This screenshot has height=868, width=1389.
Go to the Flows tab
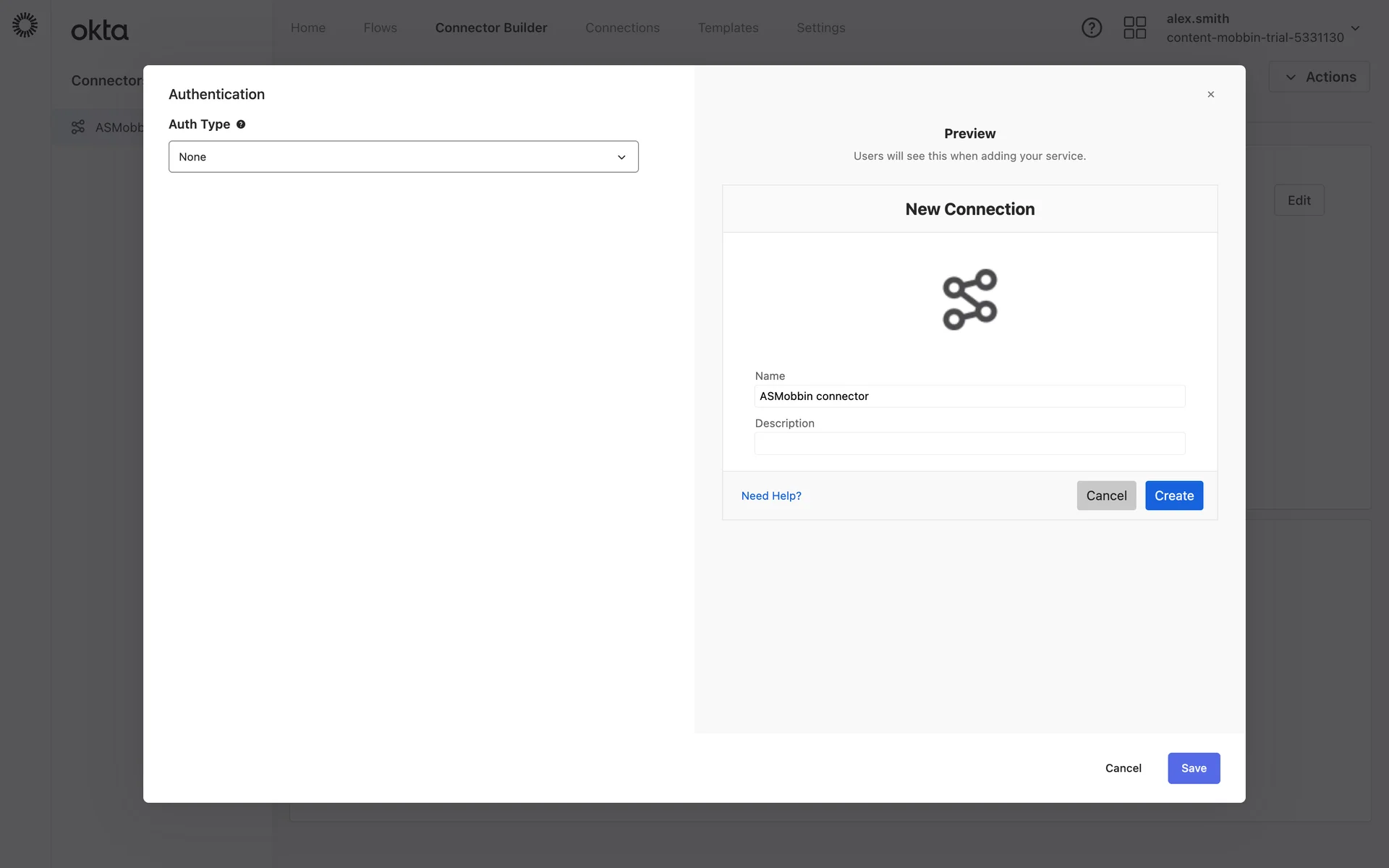[380, 27]
